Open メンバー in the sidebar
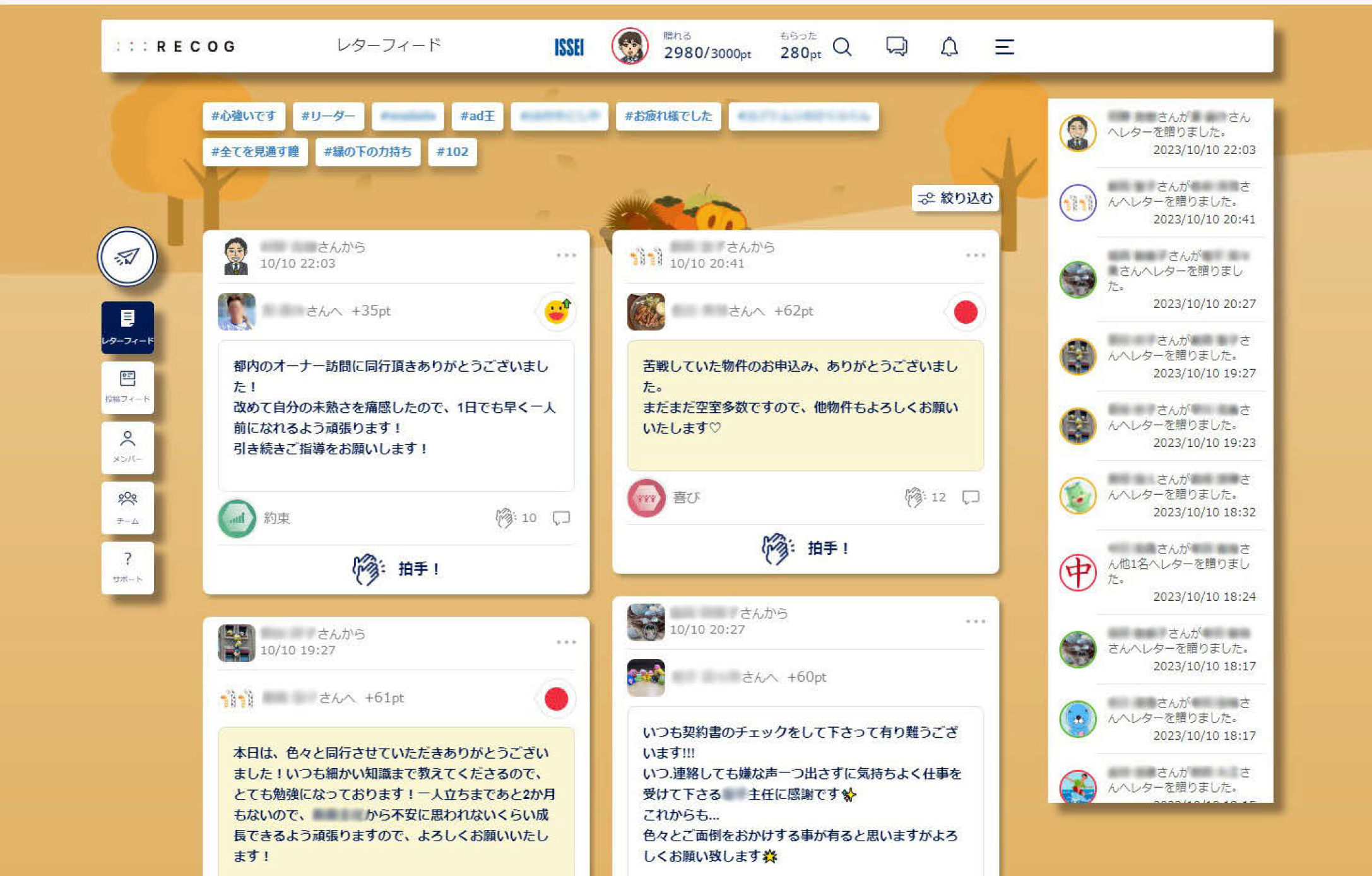 point(127,447)
